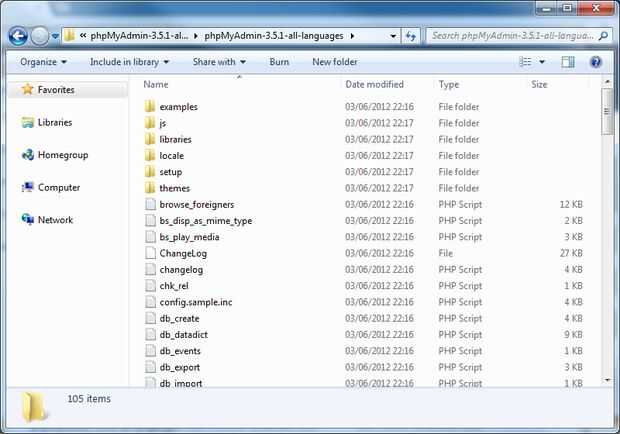Click the Help question mark icon

point(595,62)
